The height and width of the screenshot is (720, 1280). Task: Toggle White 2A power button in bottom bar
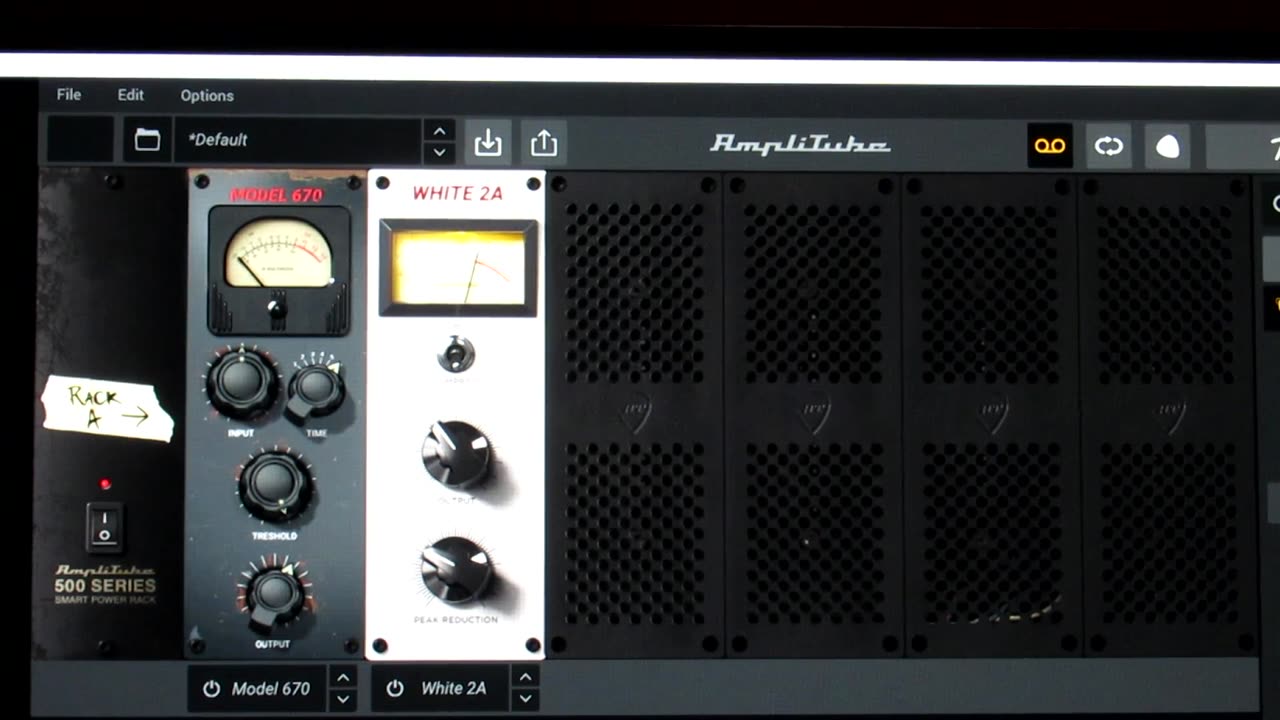(x=395, y=689)
